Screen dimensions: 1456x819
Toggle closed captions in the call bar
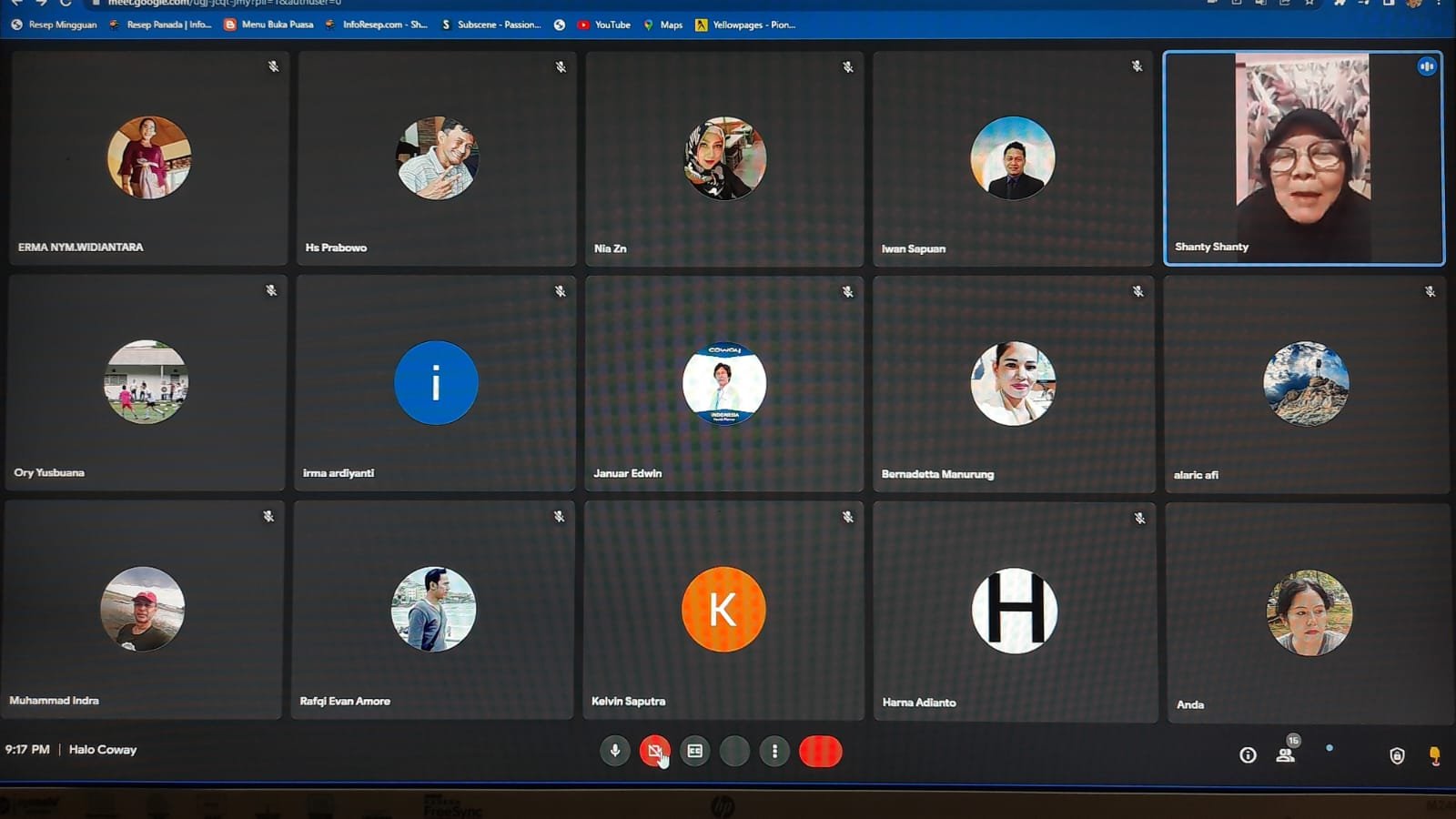pos(694,752)
